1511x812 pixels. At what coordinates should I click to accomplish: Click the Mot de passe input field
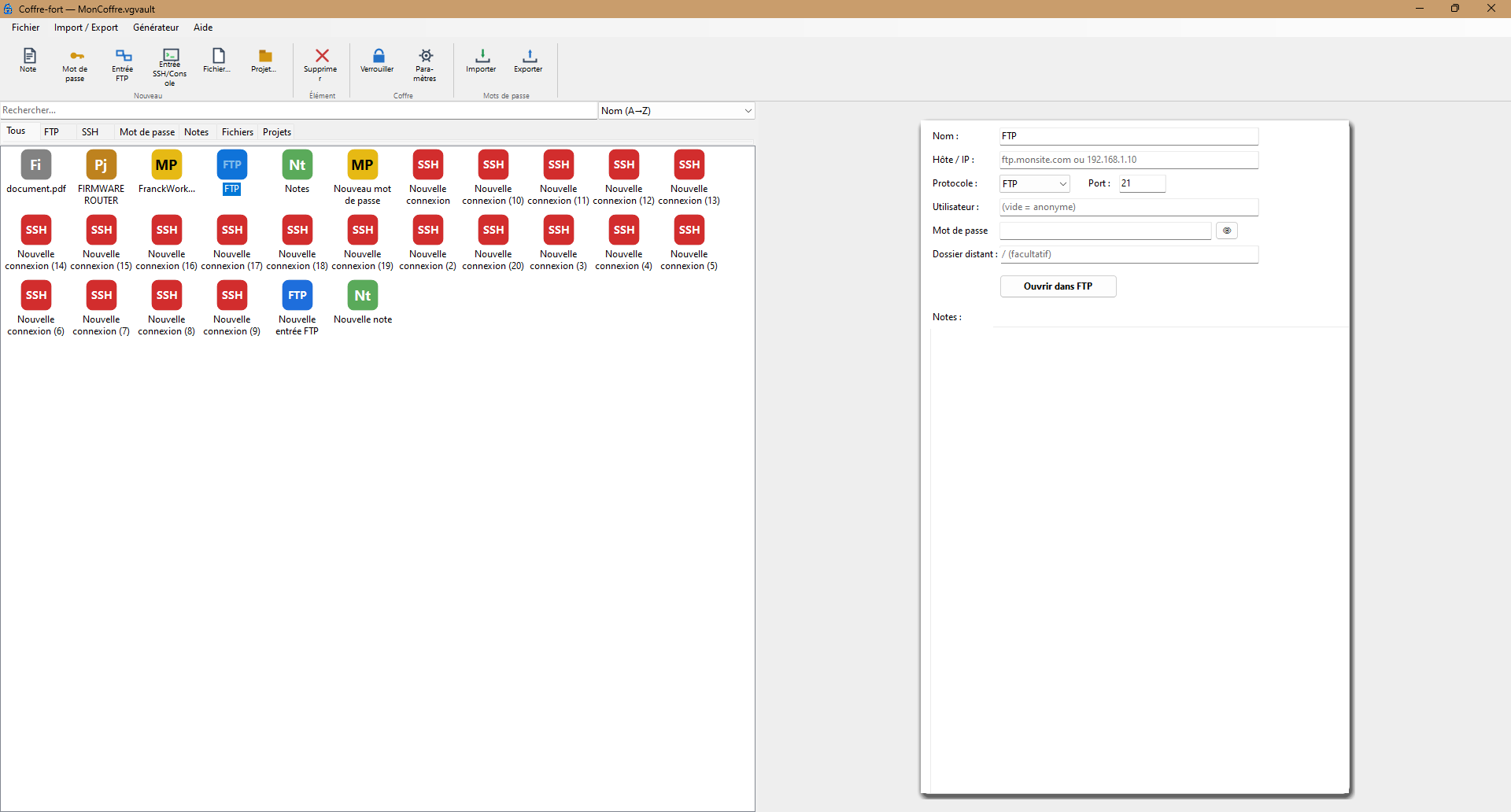[1105, 231]
